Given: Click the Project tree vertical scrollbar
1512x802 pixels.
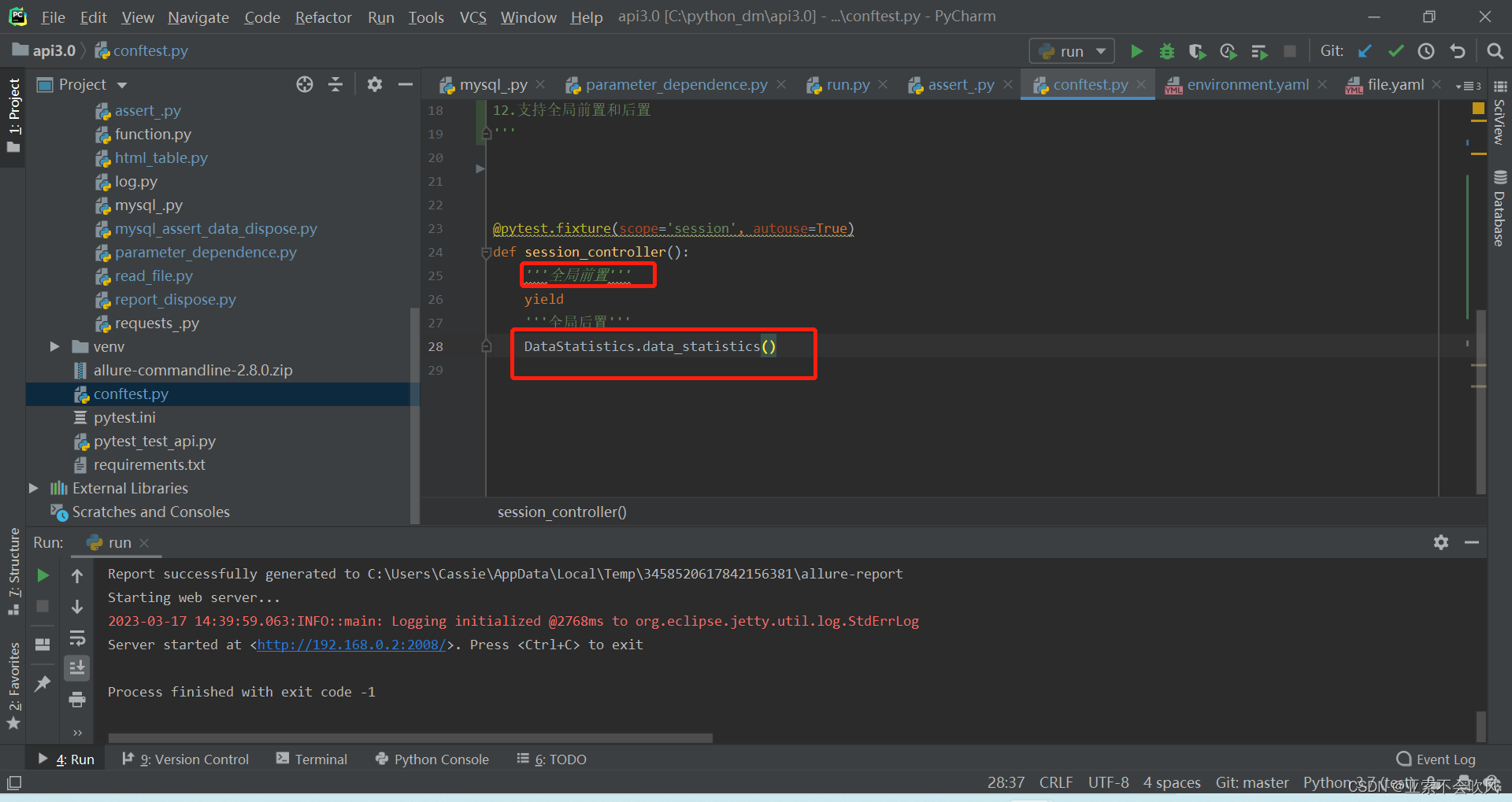Looking at the screenshot, I should pyautogui.click(x=414, y=416).
